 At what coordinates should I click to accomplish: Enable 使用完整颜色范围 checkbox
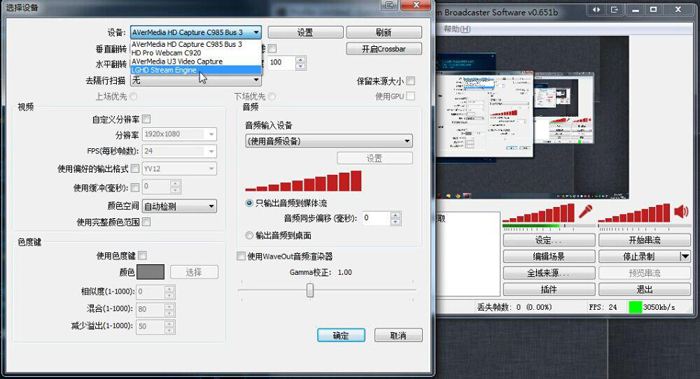click(146, 222)
